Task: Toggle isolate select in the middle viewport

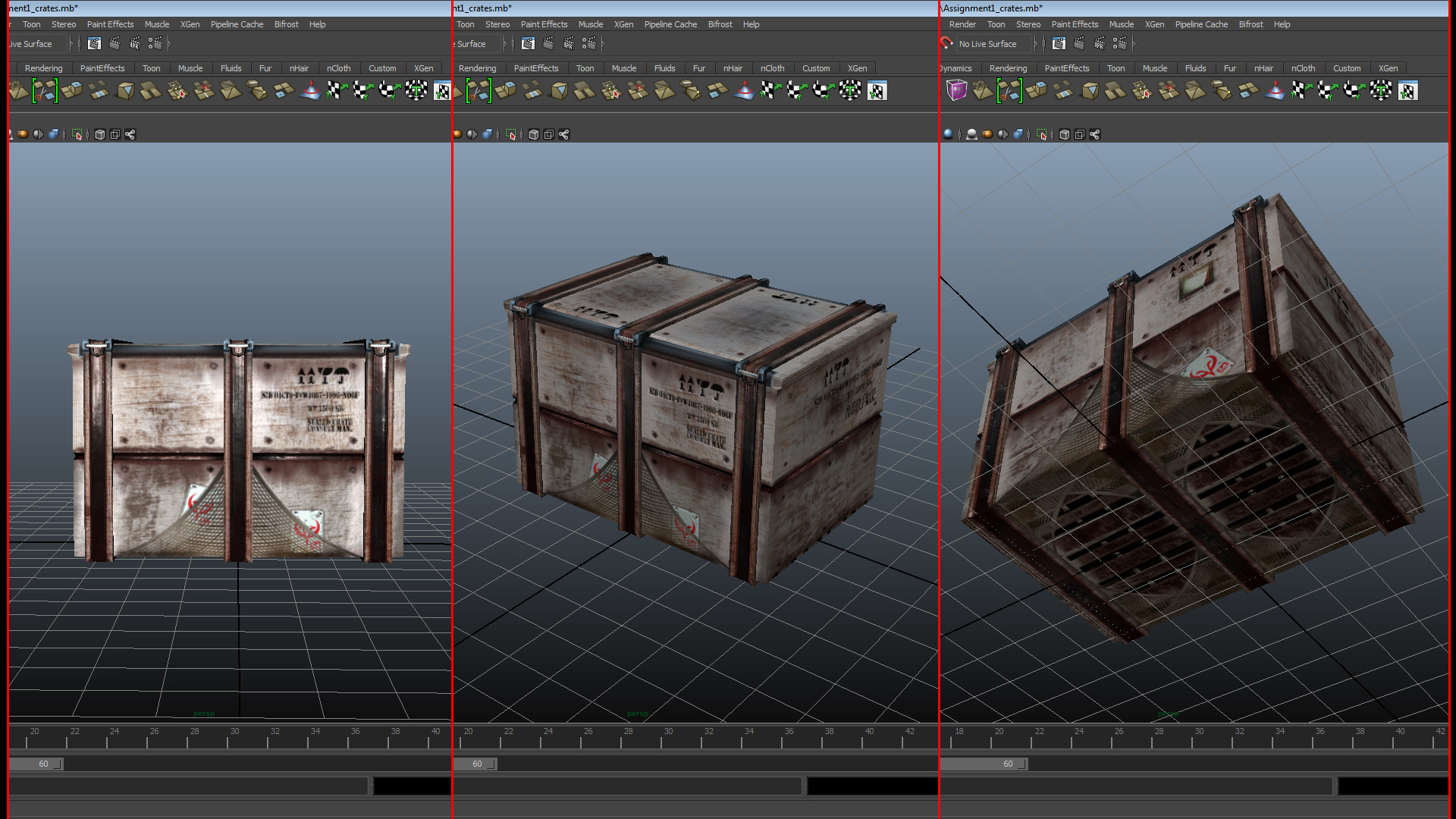Action: pos(510,134)
